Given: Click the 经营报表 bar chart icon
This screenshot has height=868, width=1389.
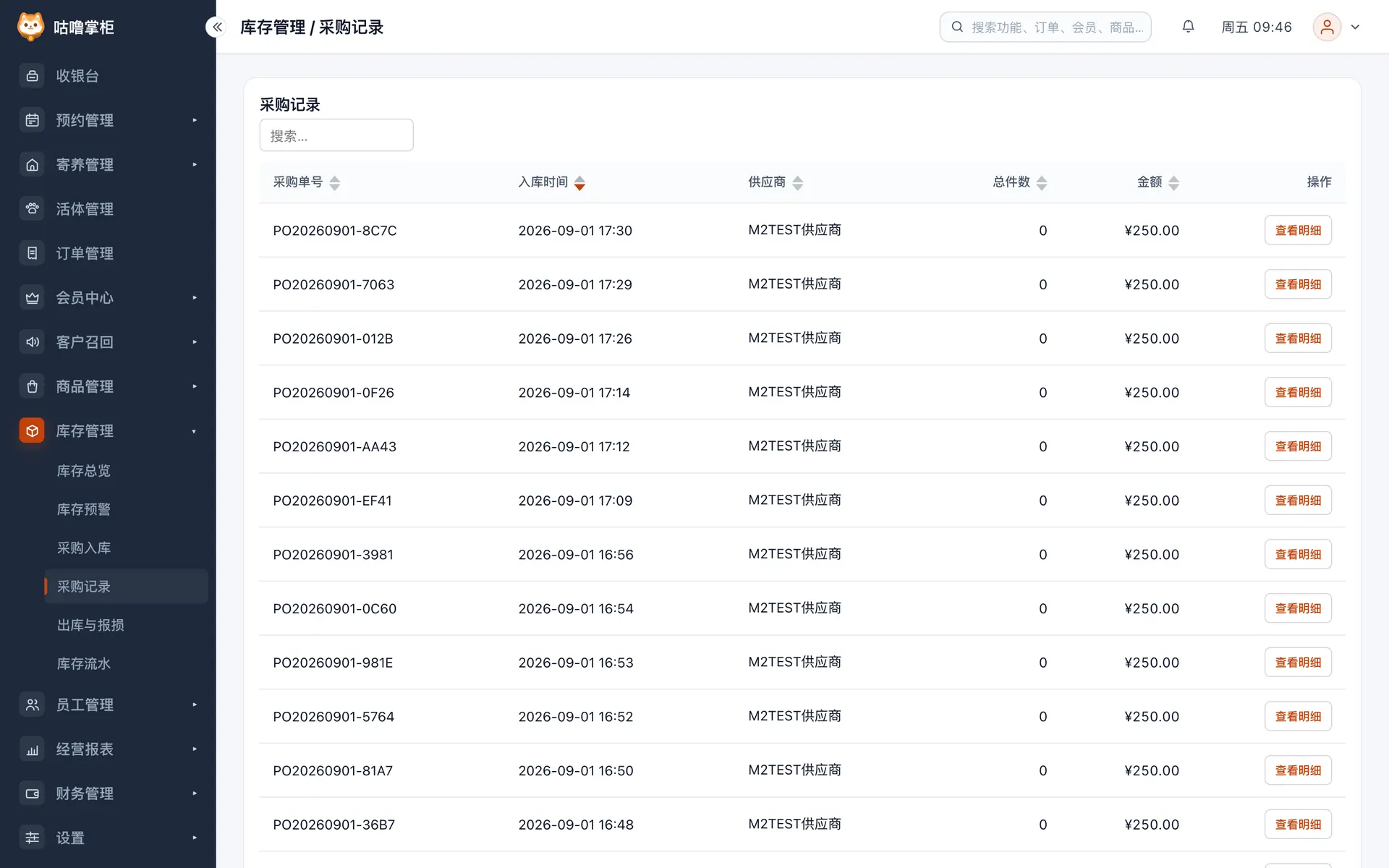Looking at the screenshot, I should 32,749.
